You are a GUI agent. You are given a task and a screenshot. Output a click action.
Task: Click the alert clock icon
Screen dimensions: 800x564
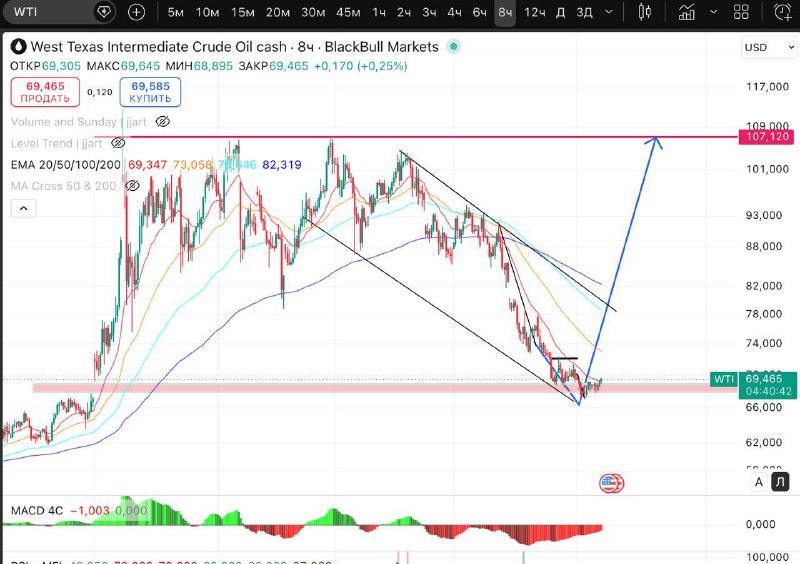coord(783,12)
